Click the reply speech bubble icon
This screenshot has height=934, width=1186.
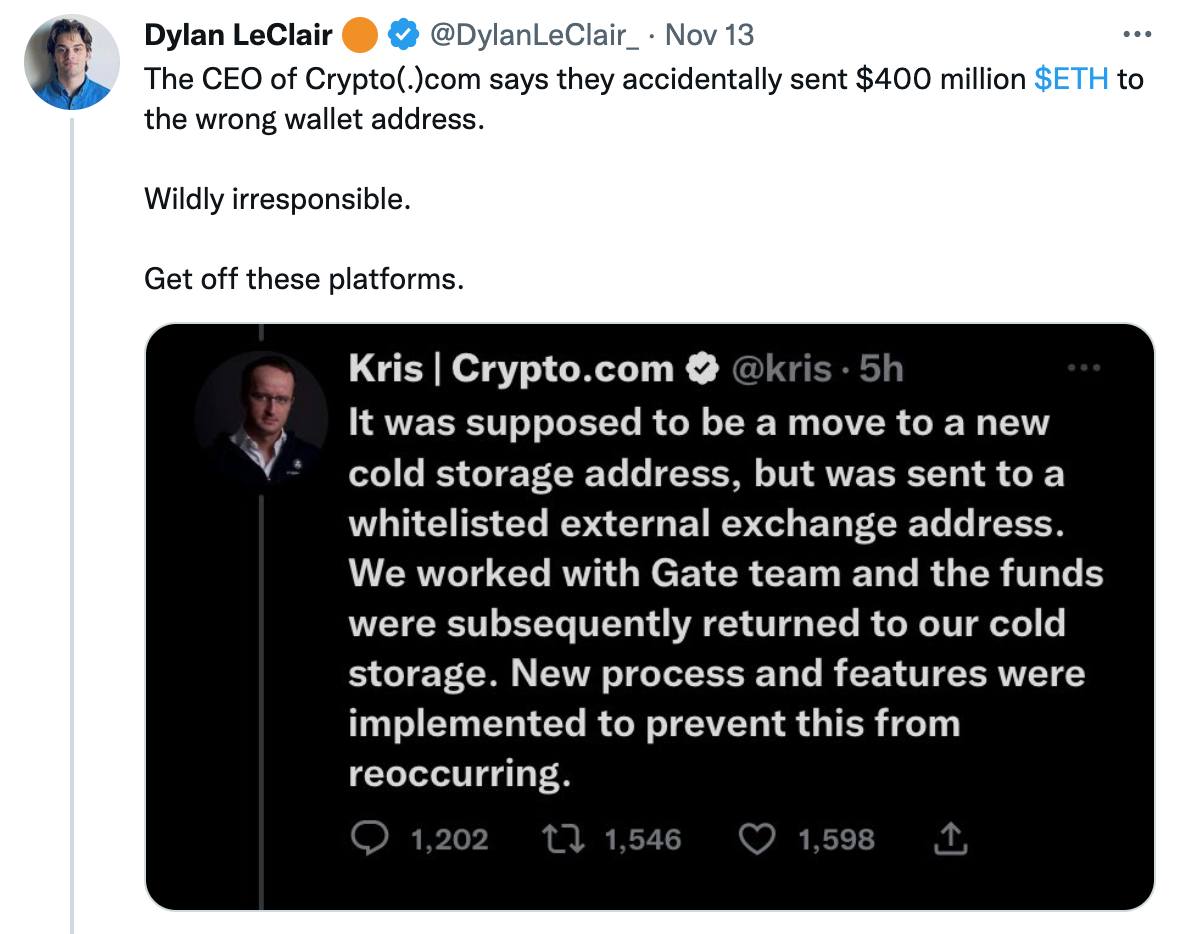click(374, 839)
